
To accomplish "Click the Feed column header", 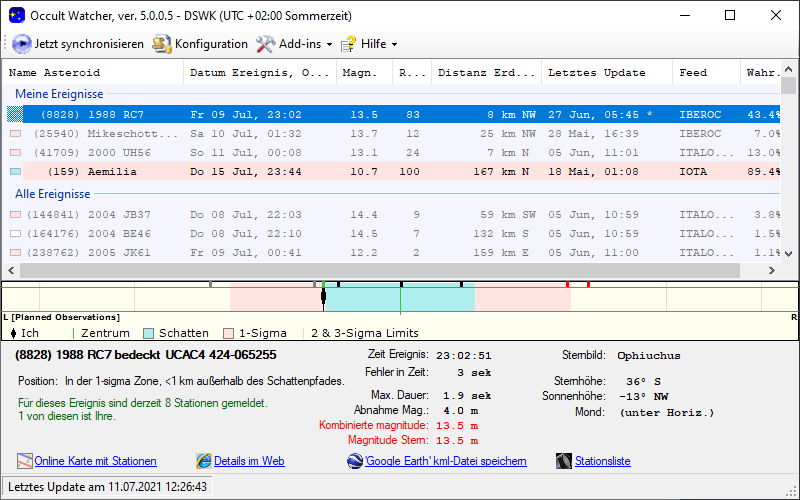I will (x=692, y=73).
